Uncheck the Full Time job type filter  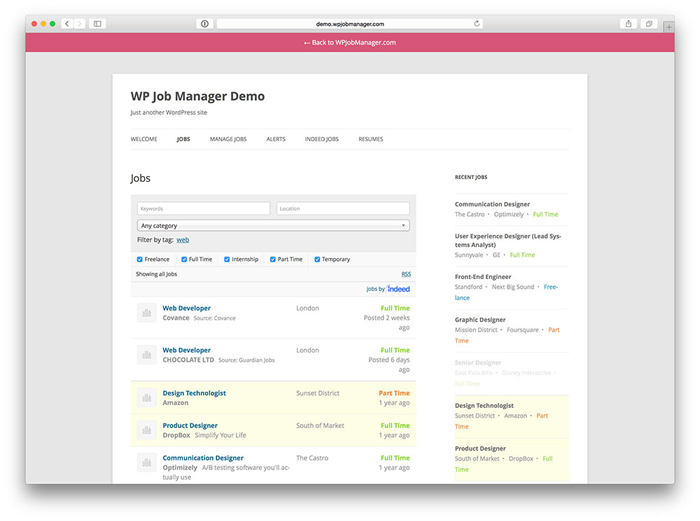coord(184,259)
